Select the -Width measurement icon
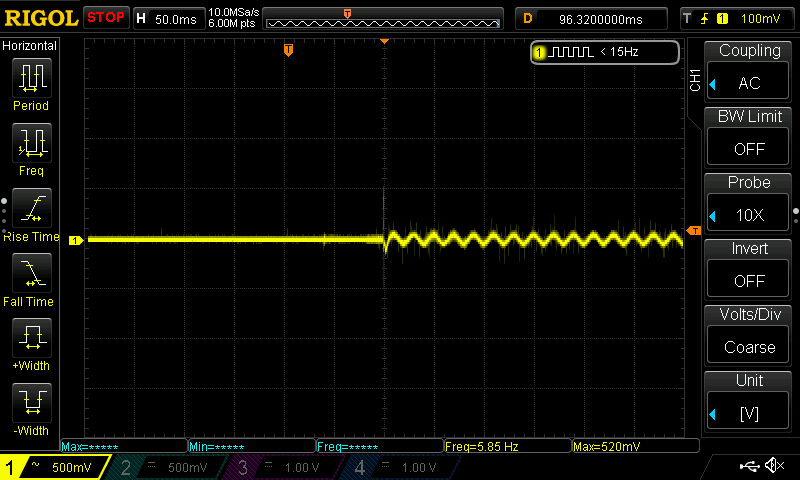 [31, 403]
